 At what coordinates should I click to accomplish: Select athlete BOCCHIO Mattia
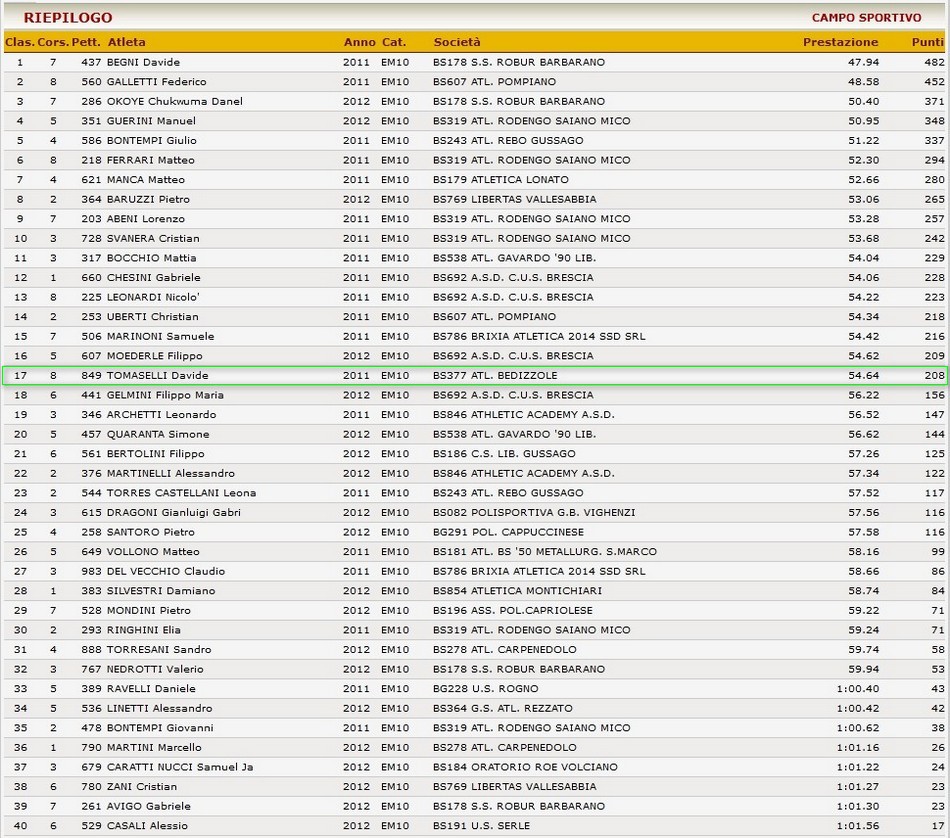pos(151,258)
